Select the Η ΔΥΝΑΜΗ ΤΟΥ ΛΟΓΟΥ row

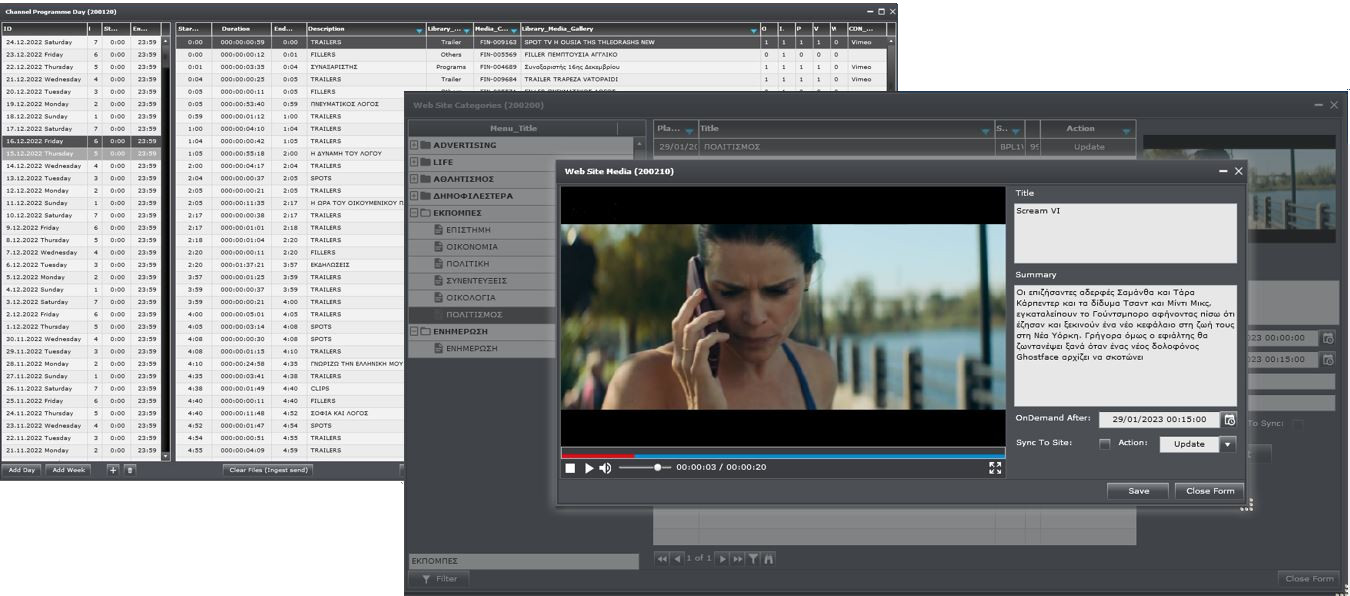pos(290,153)
